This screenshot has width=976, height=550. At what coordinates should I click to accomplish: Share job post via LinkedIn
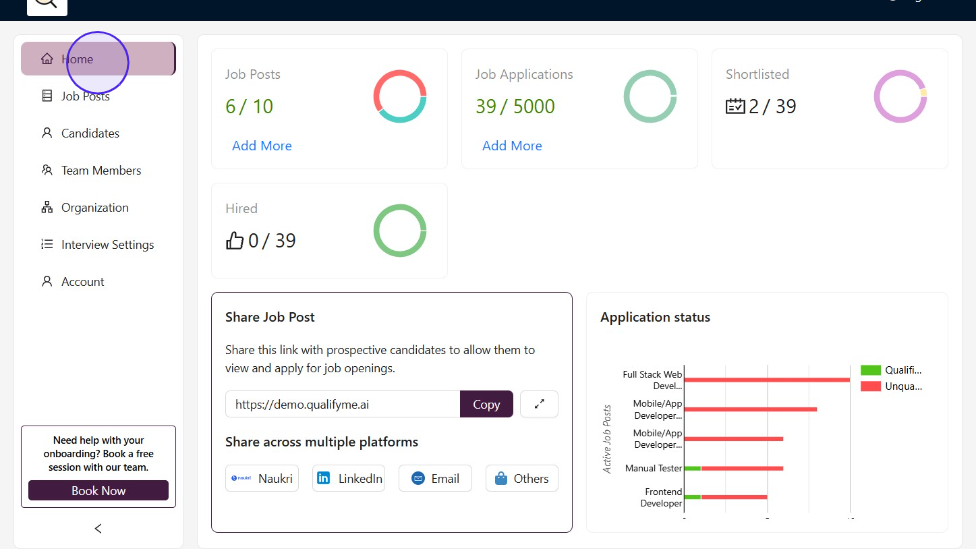point(349,479)
